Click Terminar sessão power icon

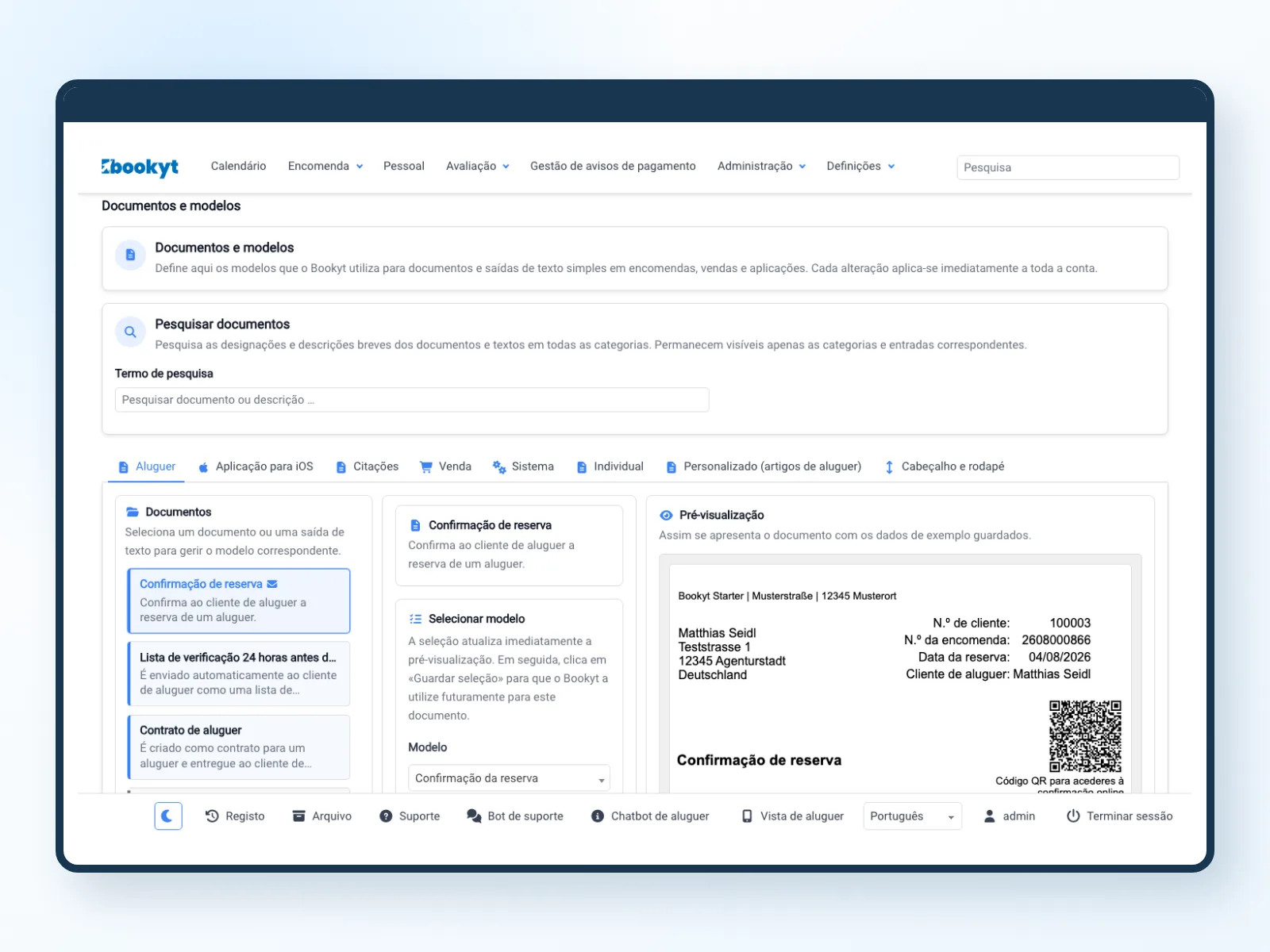[x=1073, y=816]
